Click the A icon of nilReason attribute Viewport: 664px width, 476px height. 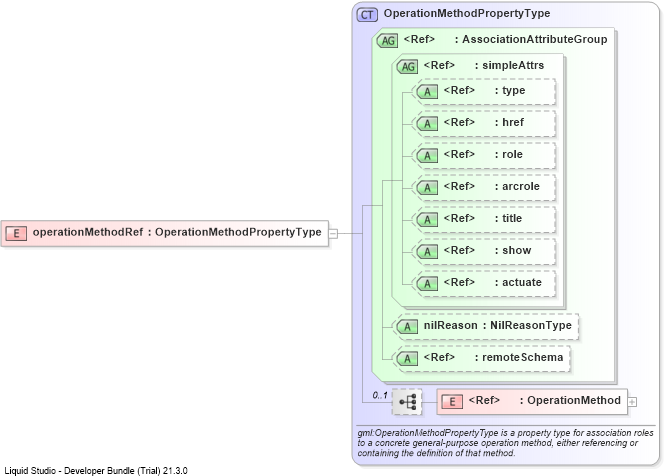[x=407, y=327]
